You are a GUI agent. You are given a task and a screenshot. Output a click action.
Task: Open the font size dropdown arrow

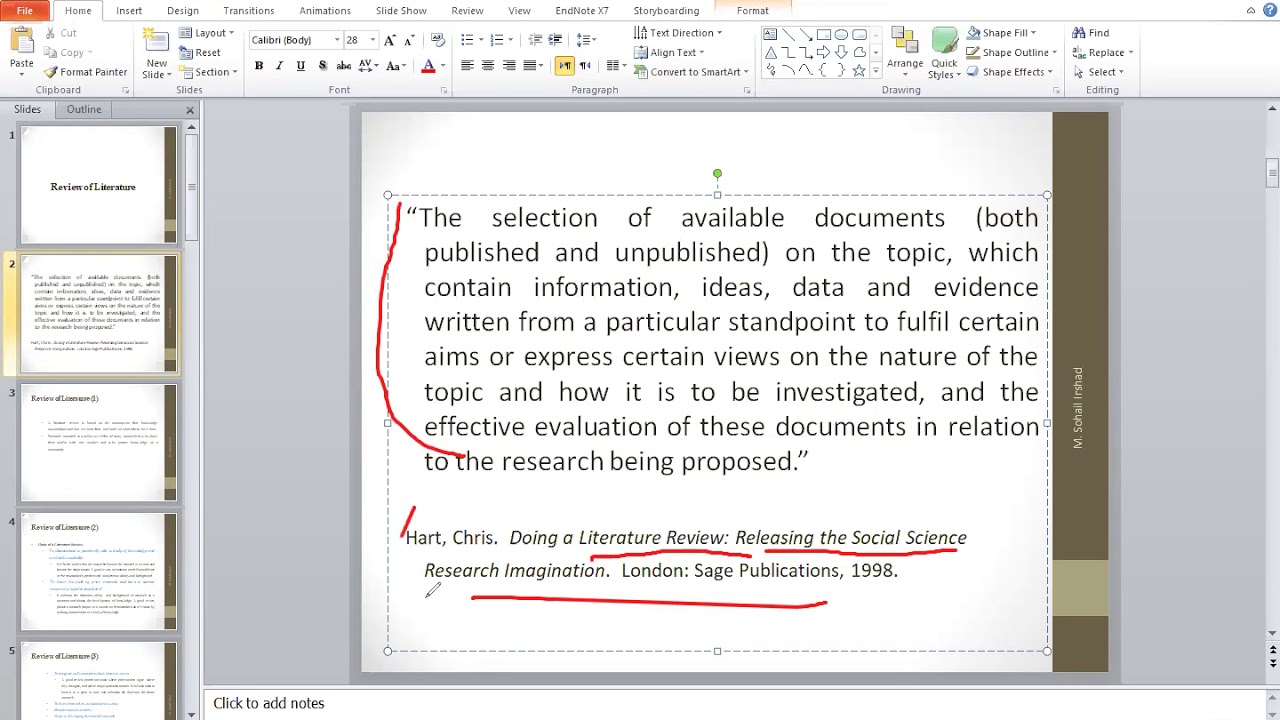coord(373,40)
